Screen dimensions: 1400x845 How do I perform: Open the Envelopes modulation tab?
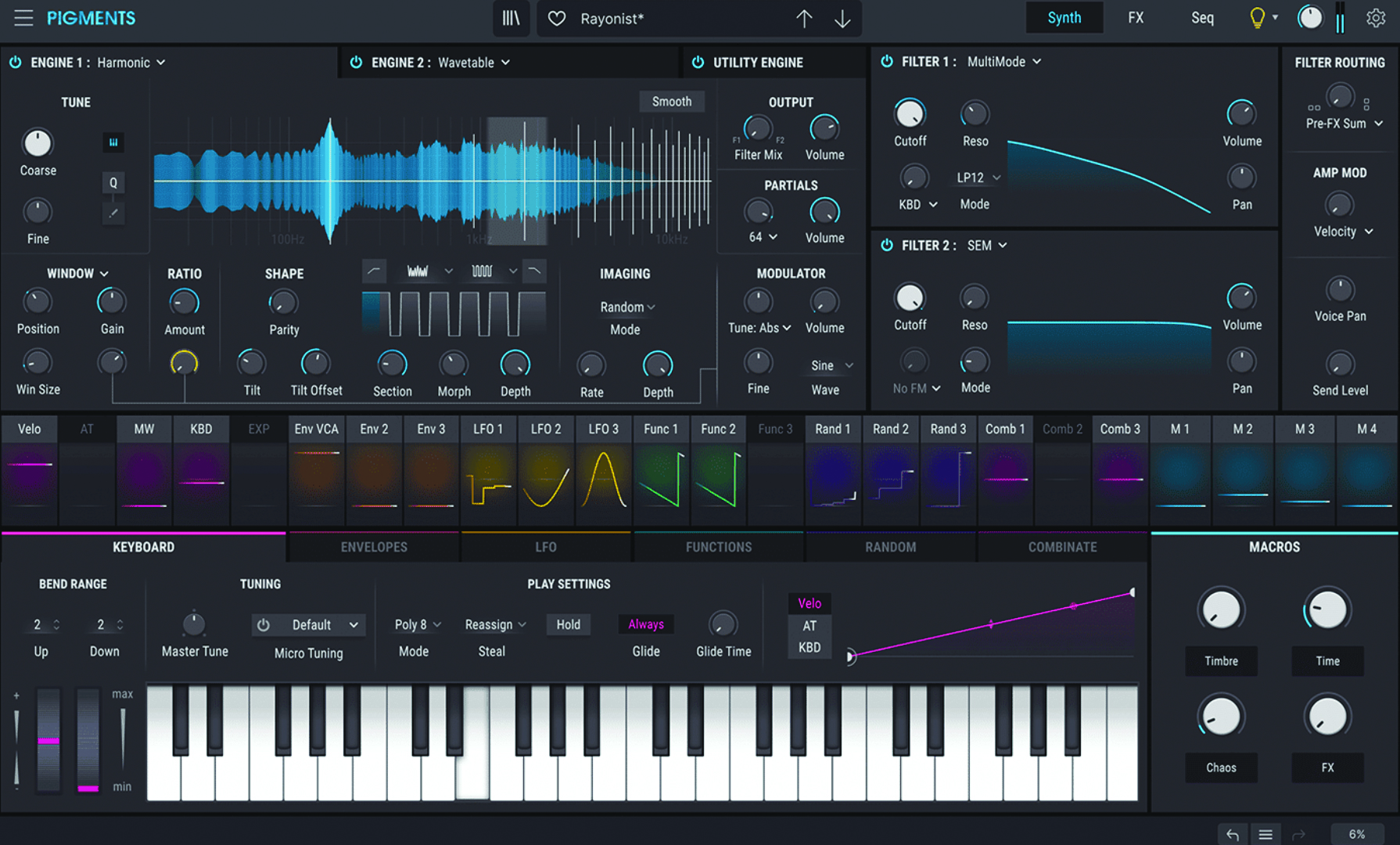(x=374, y=547)
